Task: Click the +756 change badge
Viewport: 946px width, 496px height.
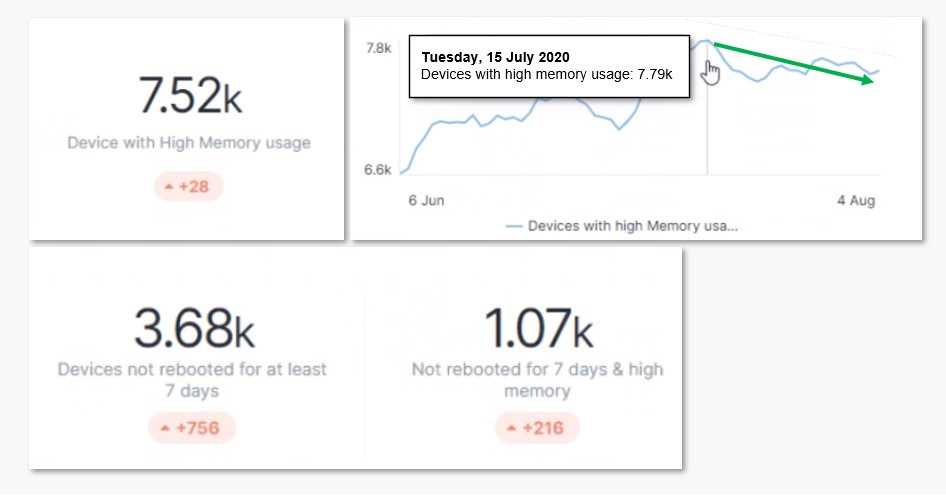Action: coord(191,429)
